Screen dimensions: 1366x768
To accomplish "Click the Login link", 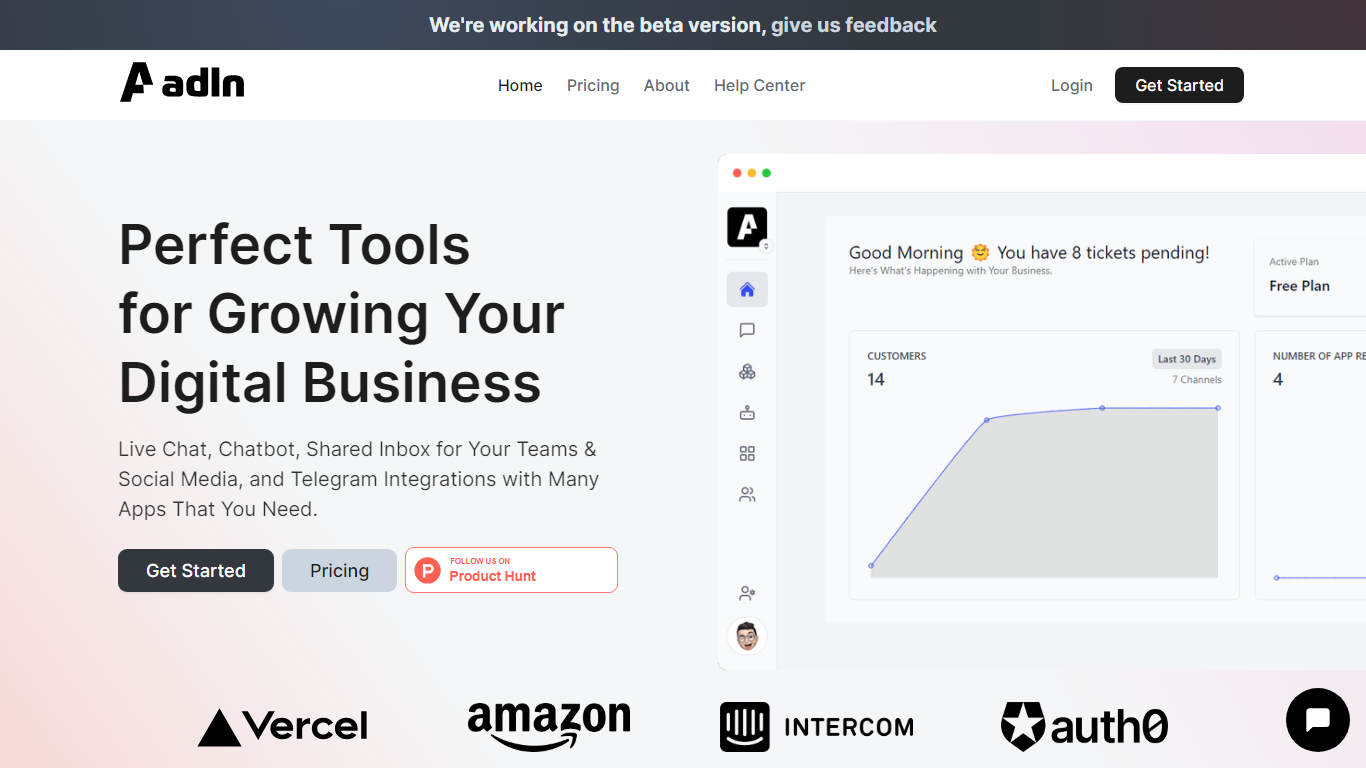I will [x=1071, y=86].
